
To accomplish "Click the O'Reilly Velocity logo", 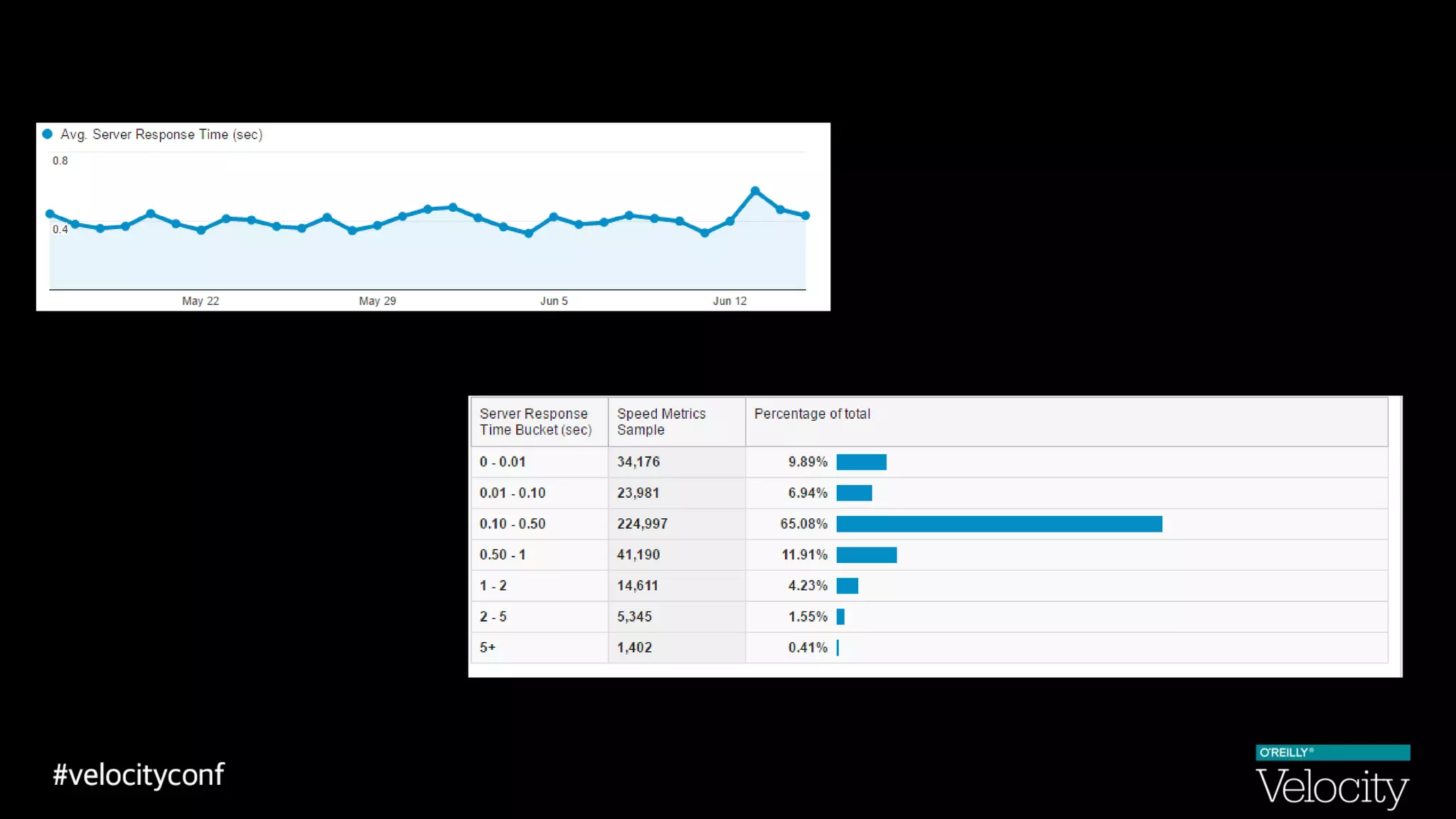I will 1332,777.
